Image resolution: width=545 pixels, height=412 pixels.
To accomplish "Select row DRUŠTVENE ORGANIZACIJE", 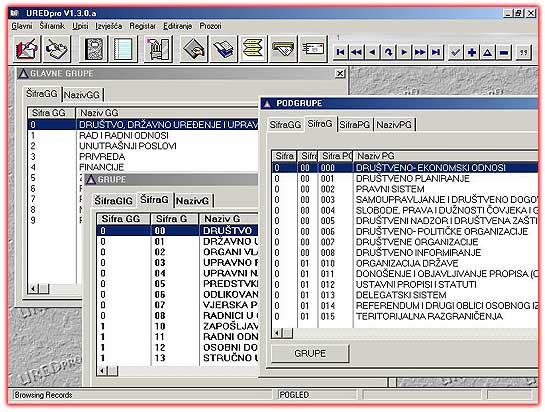I will click(x=405, y=242).
